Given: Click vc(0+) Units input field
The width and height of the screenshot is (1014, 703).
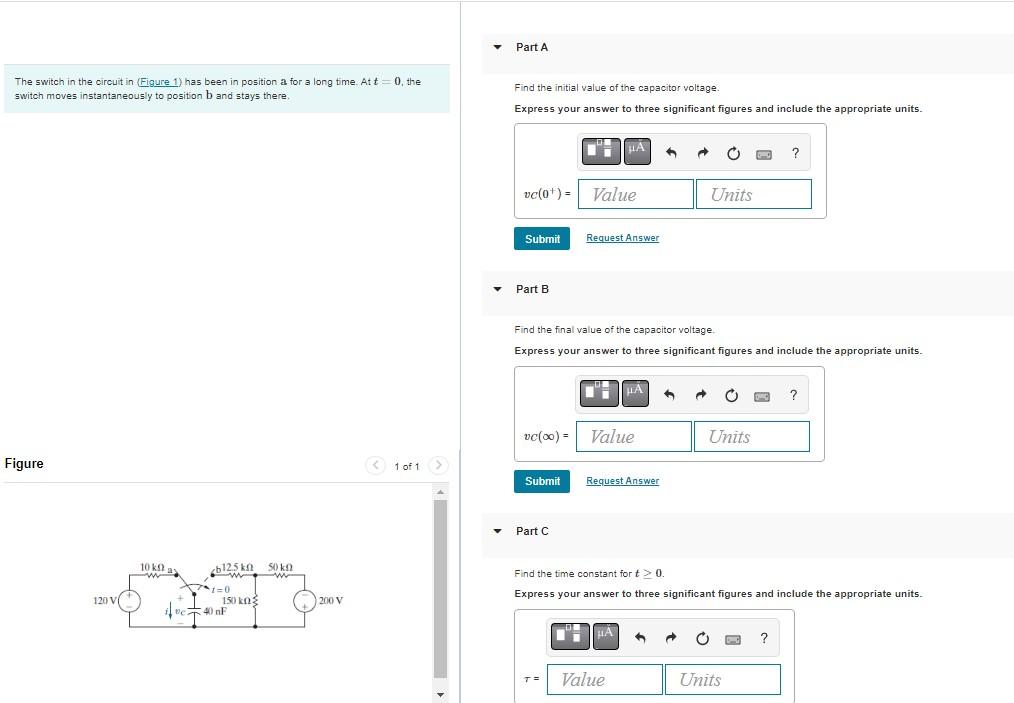Looking at the screenshot, I should 754,194.
